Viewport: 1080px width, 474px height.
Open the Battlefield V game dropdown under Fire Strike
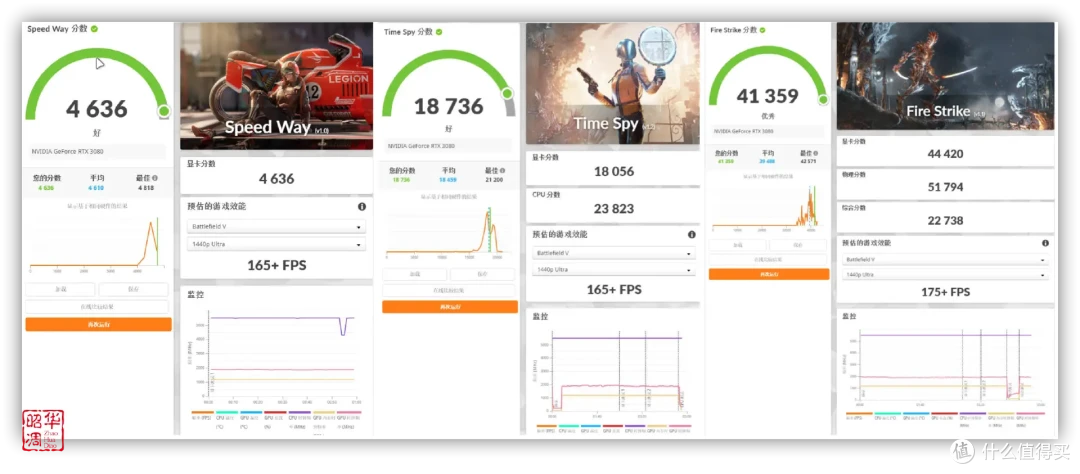coord(946,260)
